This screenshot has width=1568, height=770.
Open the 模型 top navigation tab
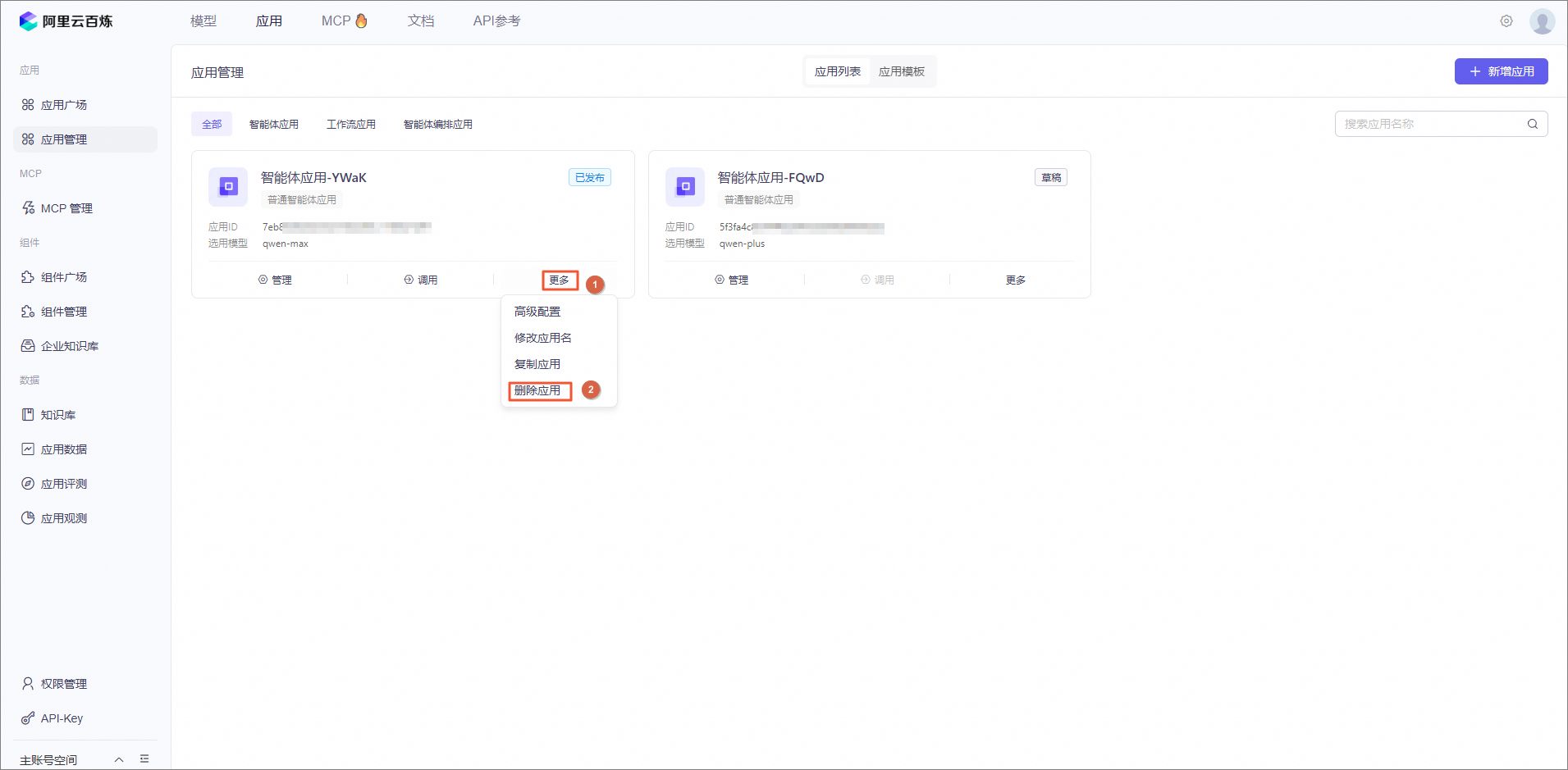tap(203, 21)
